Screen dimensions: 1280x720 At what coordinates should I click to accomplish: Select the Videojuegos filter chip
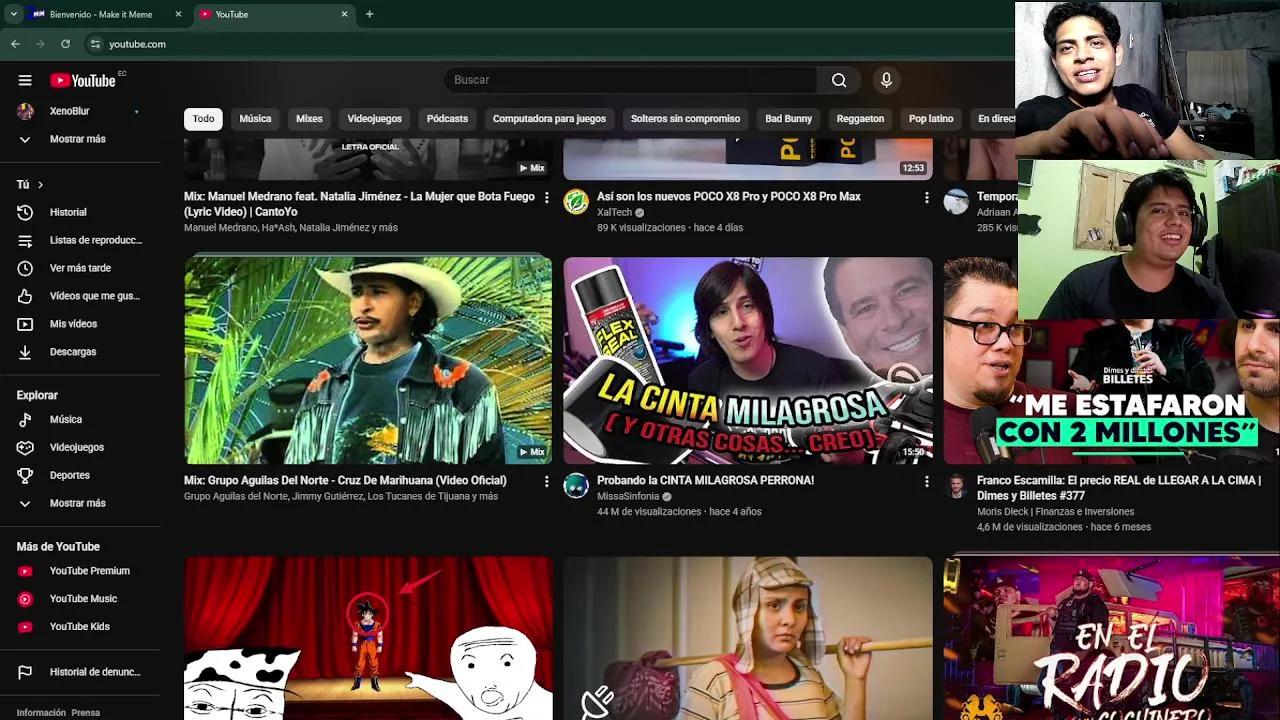(374, 119)
